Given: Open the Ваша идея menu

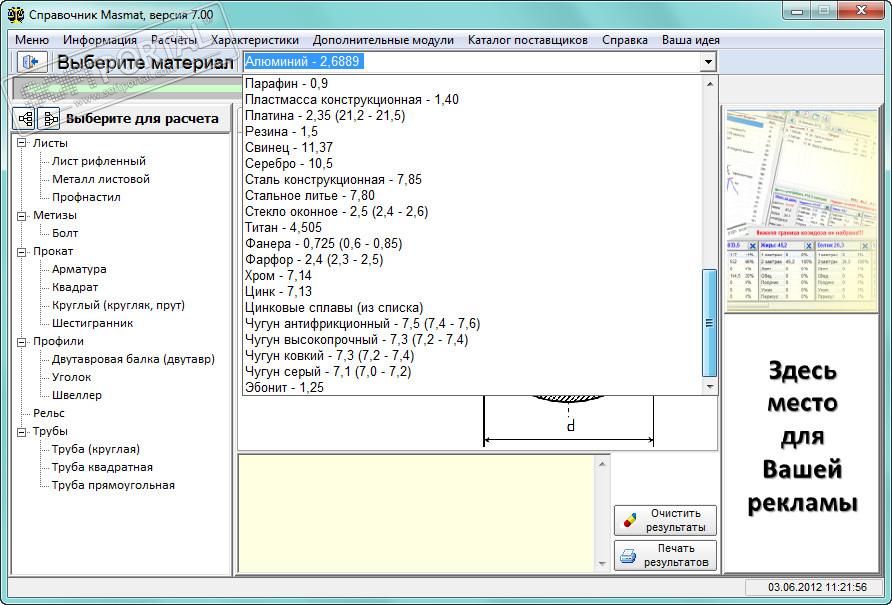Looking at the screenshot, I should (691, 40).
